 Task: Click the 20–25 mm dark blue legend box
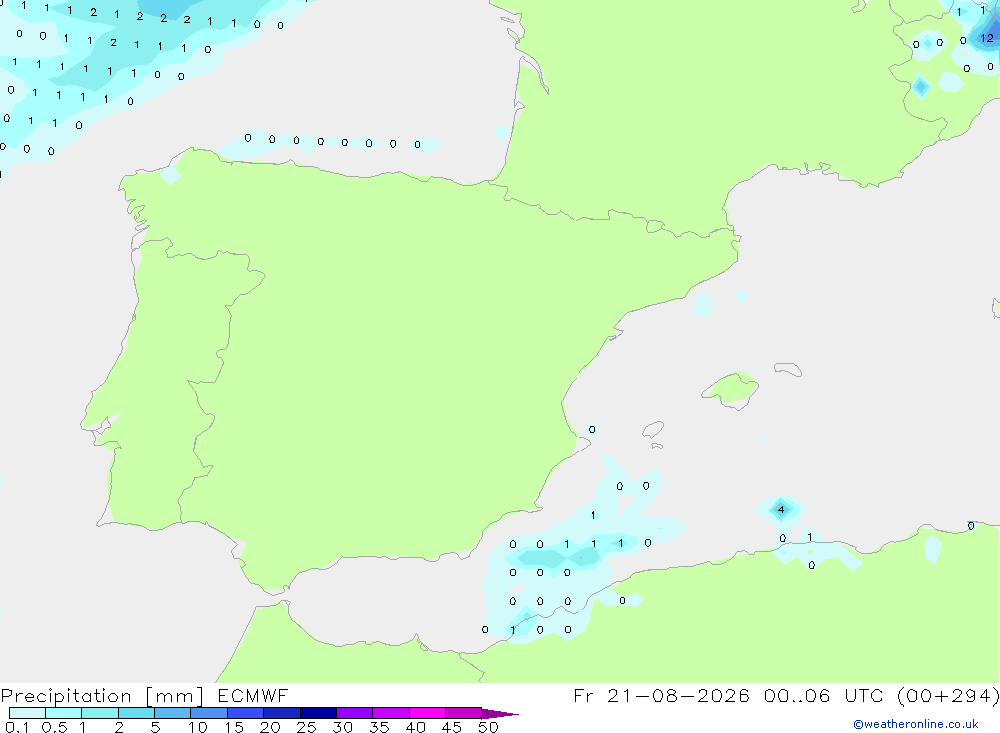click(282, 713)
